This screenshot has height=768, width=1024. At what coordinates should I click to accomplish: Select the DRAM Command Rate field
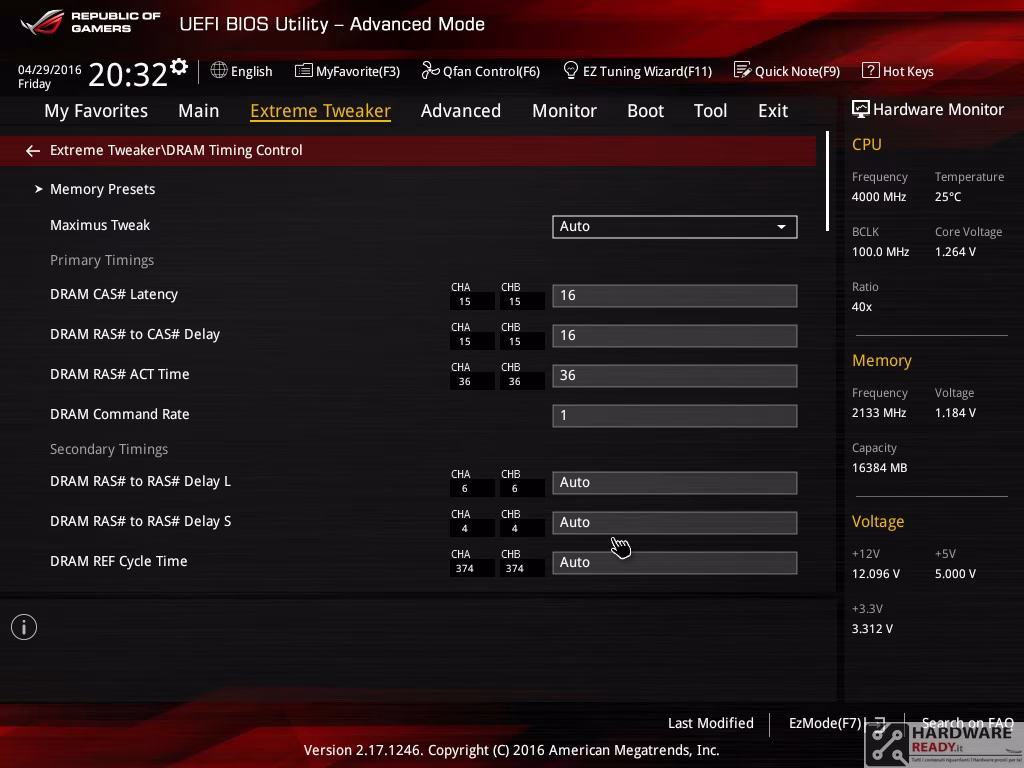tap(675, 415)
